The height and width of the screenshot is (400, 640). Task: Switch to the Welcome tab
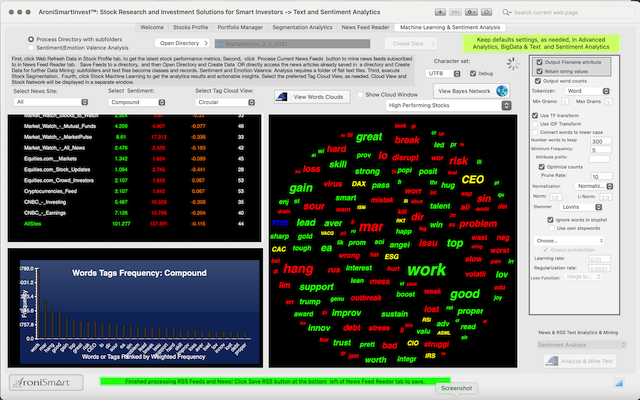pyautogui.click(x=152, y=27)
